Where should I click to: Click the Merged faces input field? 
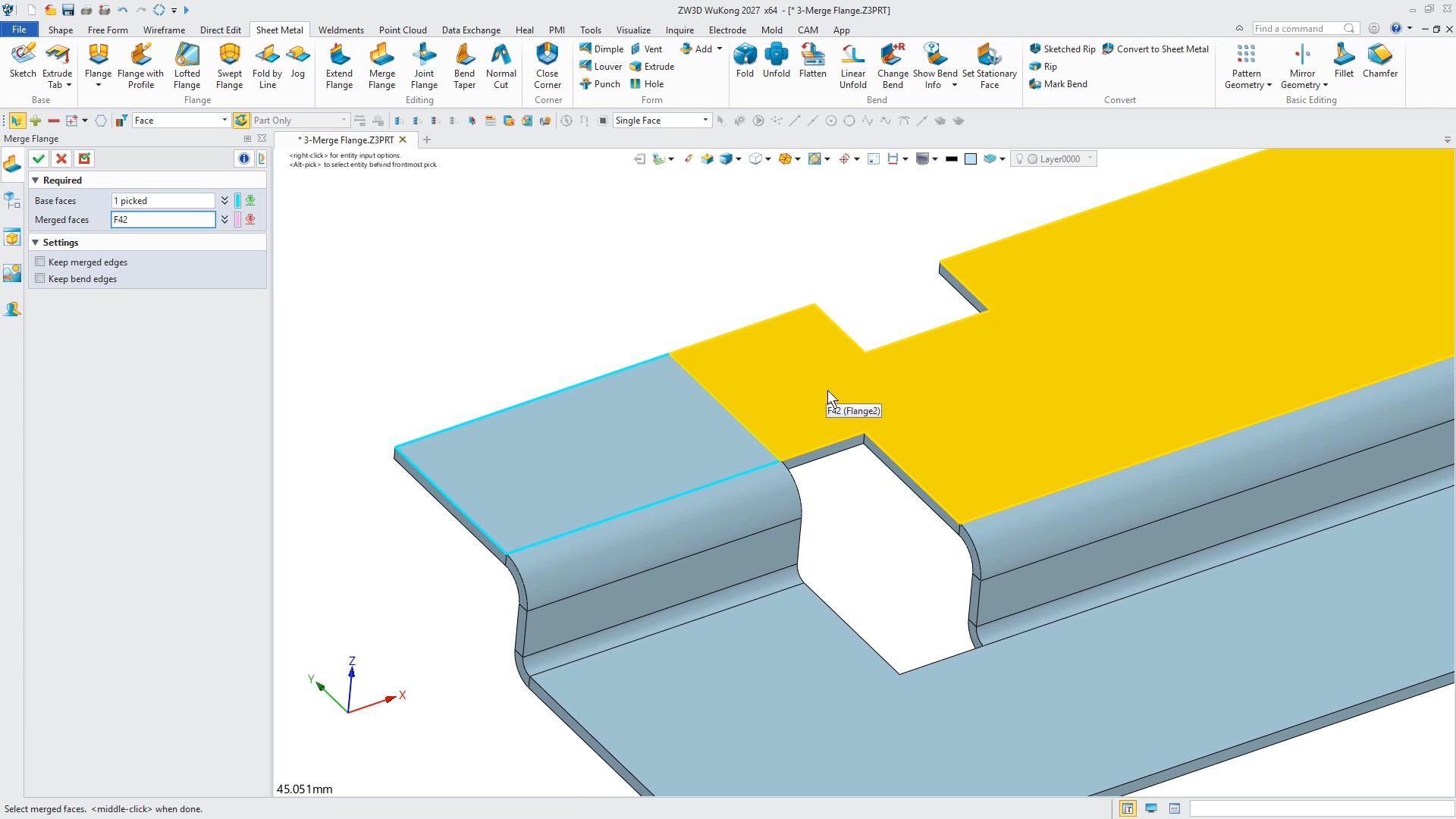[x=163, y=220]
